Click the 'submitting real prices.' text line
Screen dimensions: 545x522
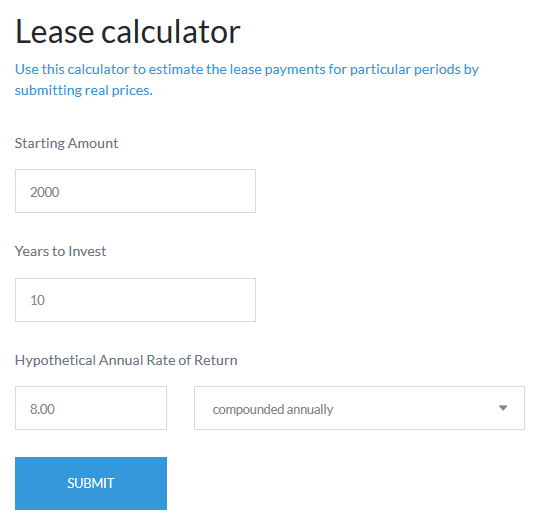[84, 90]
